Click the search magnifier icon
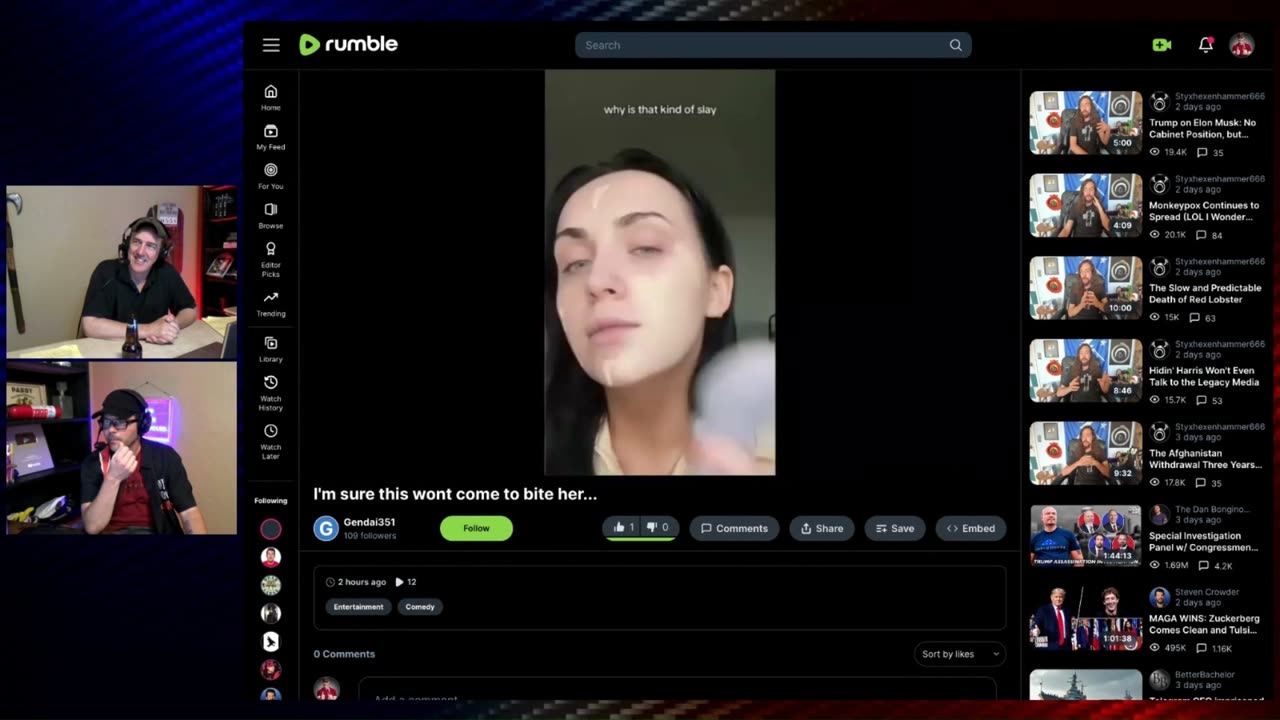Image resolution: width=1280 pixels, height=720 pixels. tap(956, 45)
